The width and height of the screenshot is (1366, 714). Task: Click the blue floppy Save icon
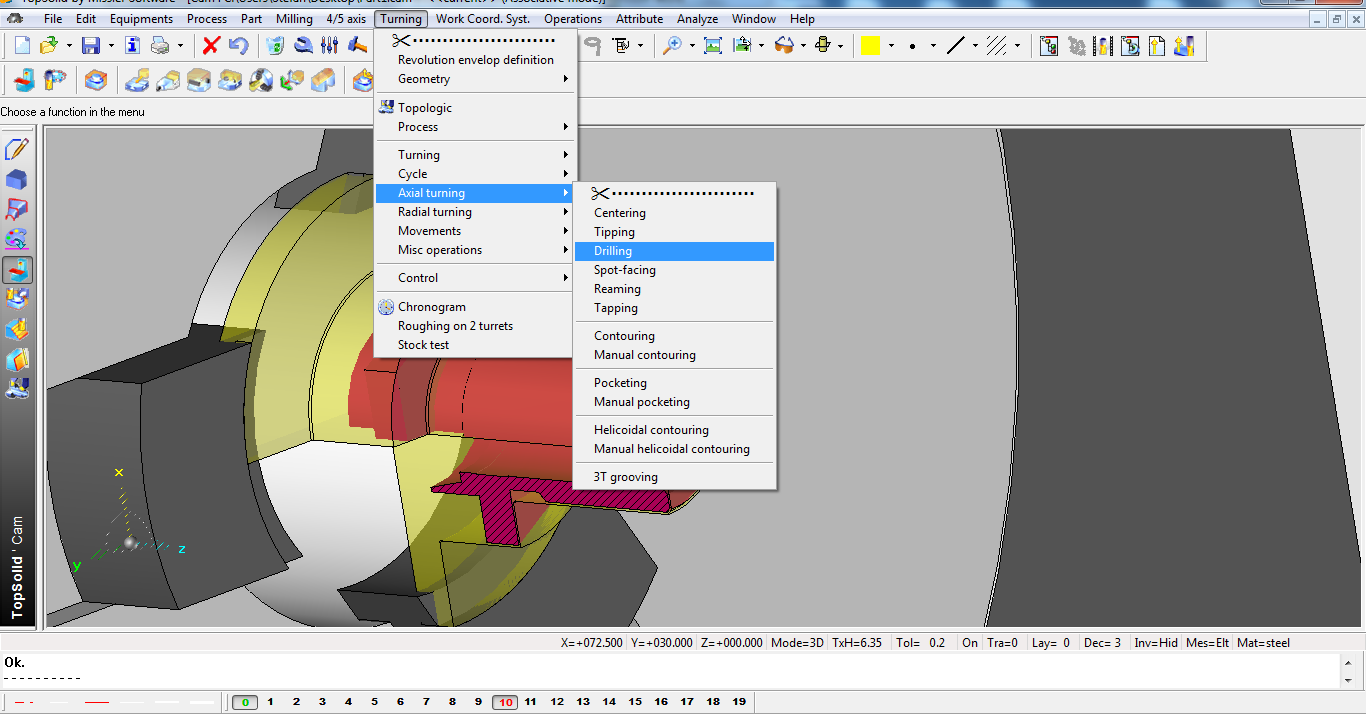pos(91,45)
